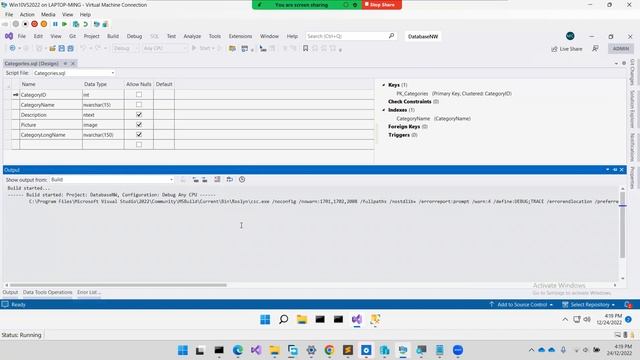
Task: Open the Analyze menu
Action: 192,36
